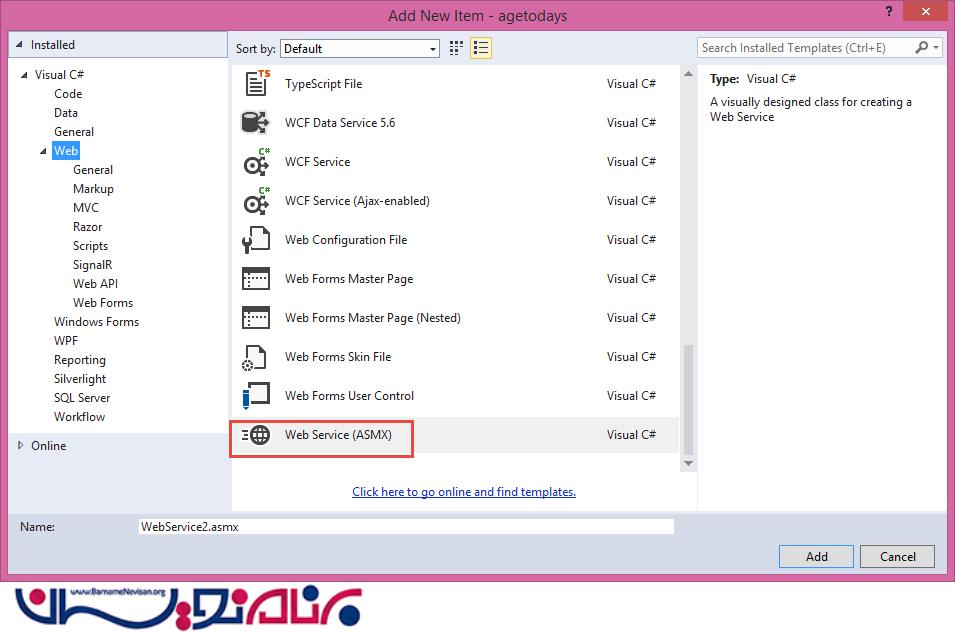Select the Web Forms category

103,303
